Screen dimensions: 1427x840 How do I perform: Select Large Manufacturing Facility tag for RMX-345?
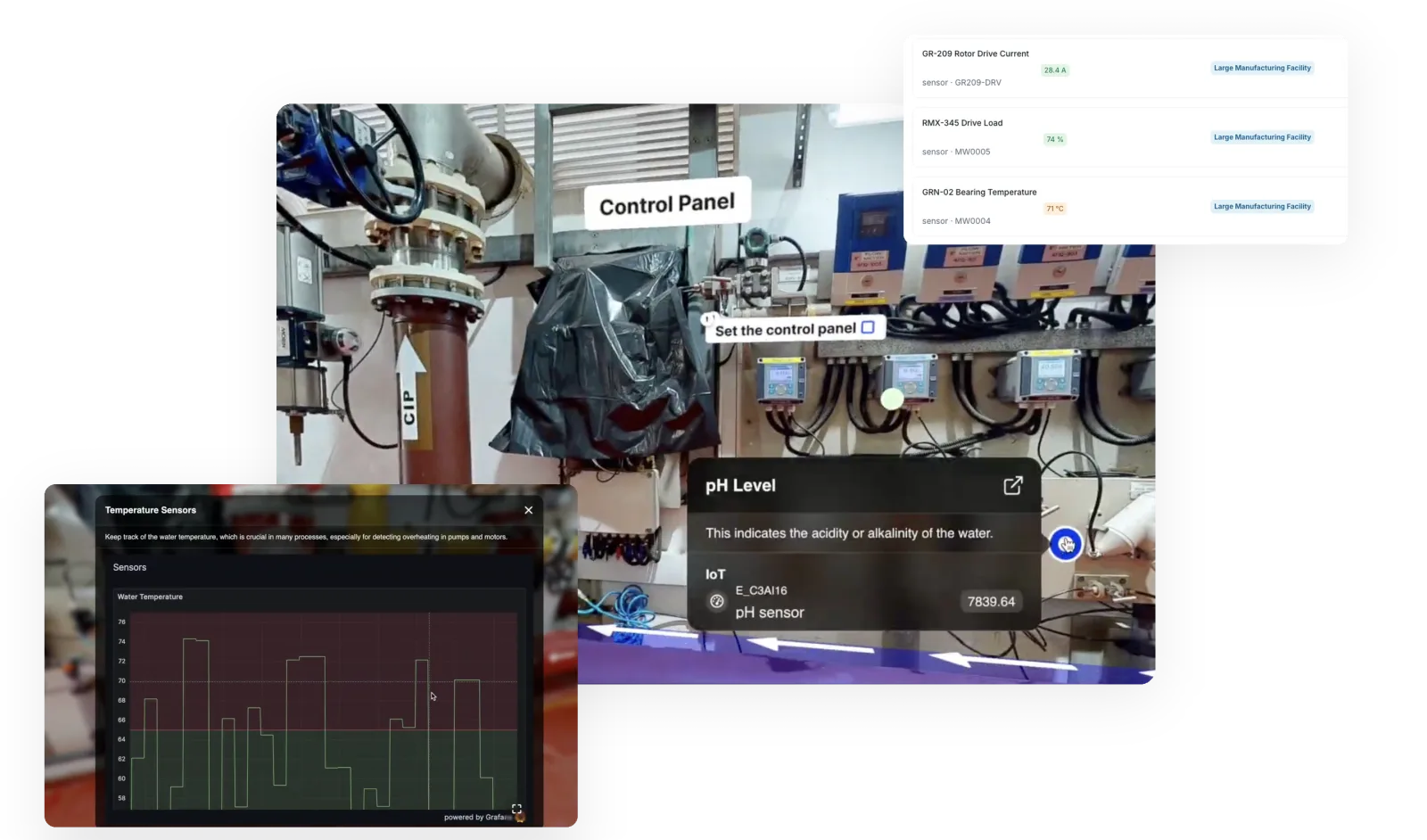[x=1262, y=137]
